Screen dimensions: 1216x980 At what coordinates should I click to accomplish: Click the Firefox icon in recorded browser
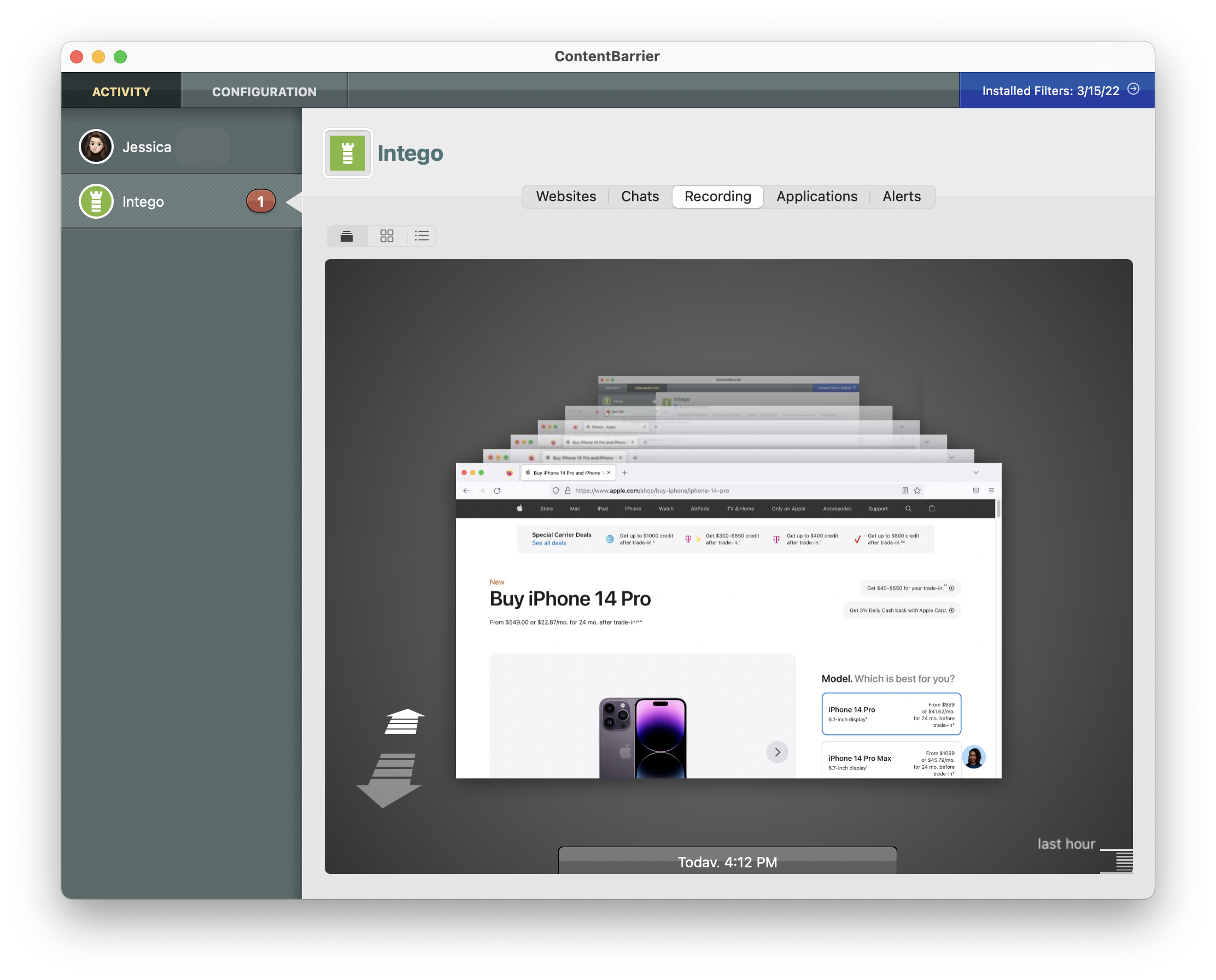coord(510,473)
